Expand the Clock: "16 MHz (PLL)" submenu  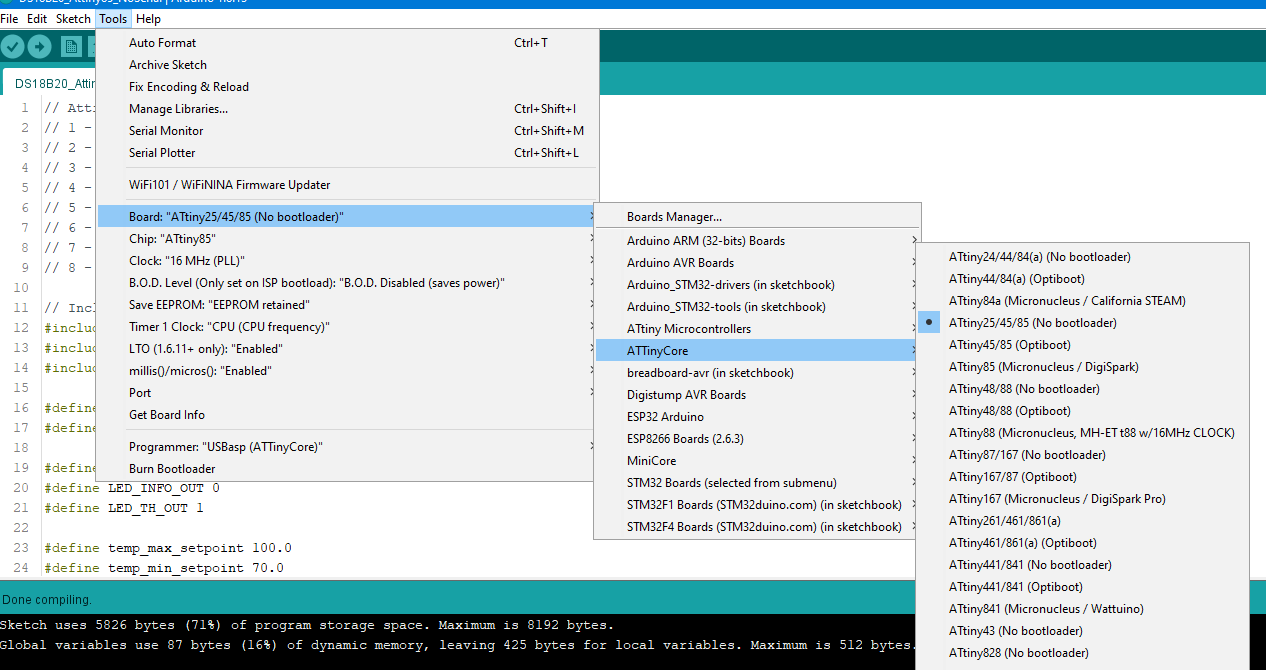click(347, 261)
